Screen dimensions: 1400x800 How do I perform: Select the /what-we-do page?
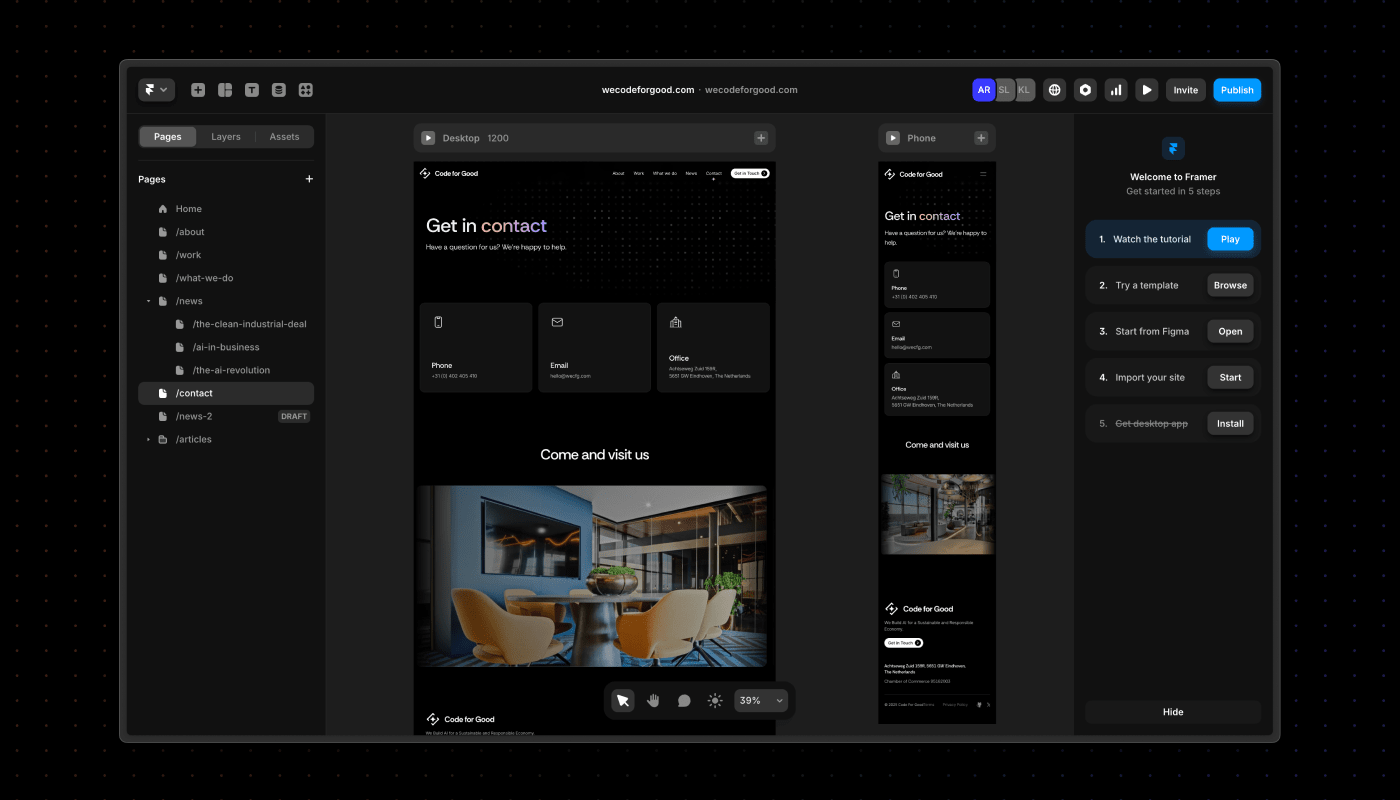[226, 278]
